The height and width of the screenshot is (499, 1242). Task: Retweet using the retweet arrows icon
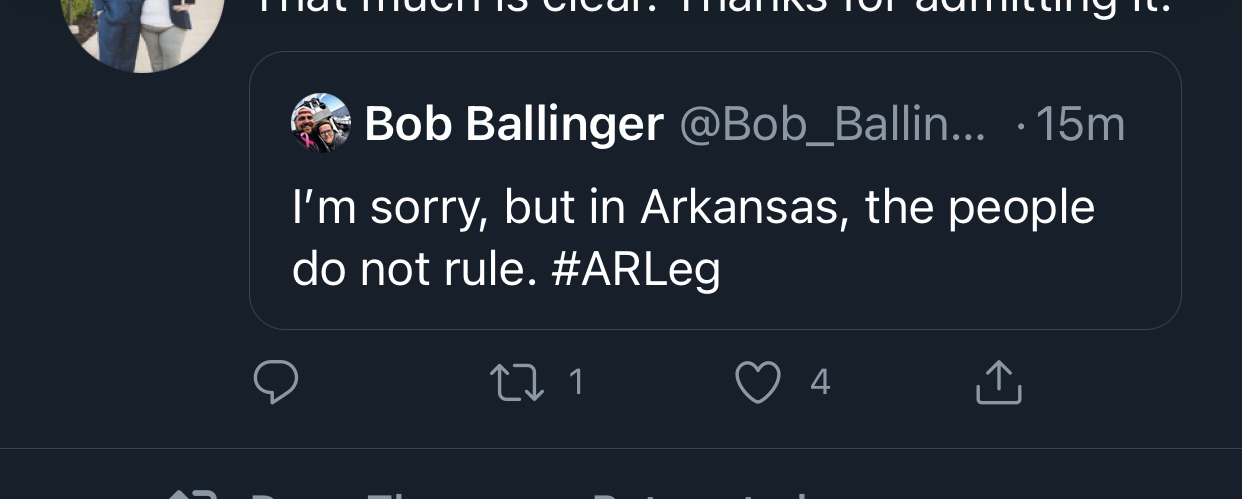(516, 382)
